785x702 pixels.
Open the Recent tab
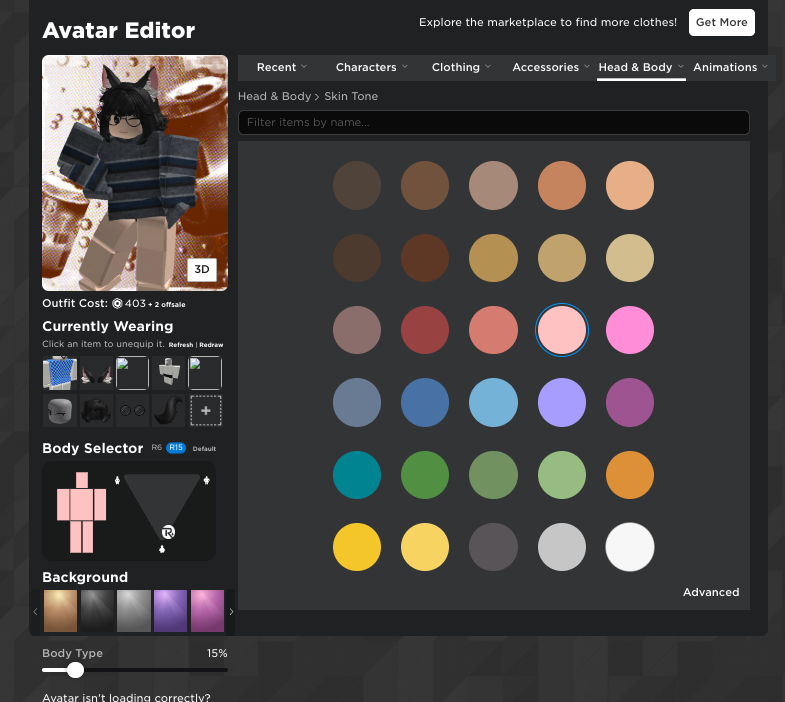pyautogui.click(x=282, y=67)
